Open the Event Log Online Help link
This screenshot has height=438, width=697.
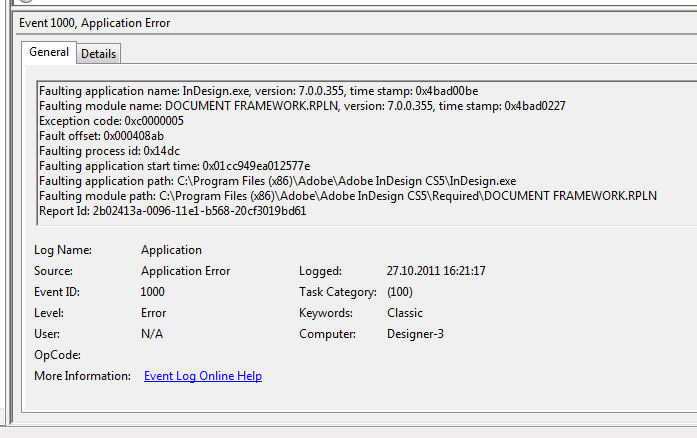click(x=203, y=376)
